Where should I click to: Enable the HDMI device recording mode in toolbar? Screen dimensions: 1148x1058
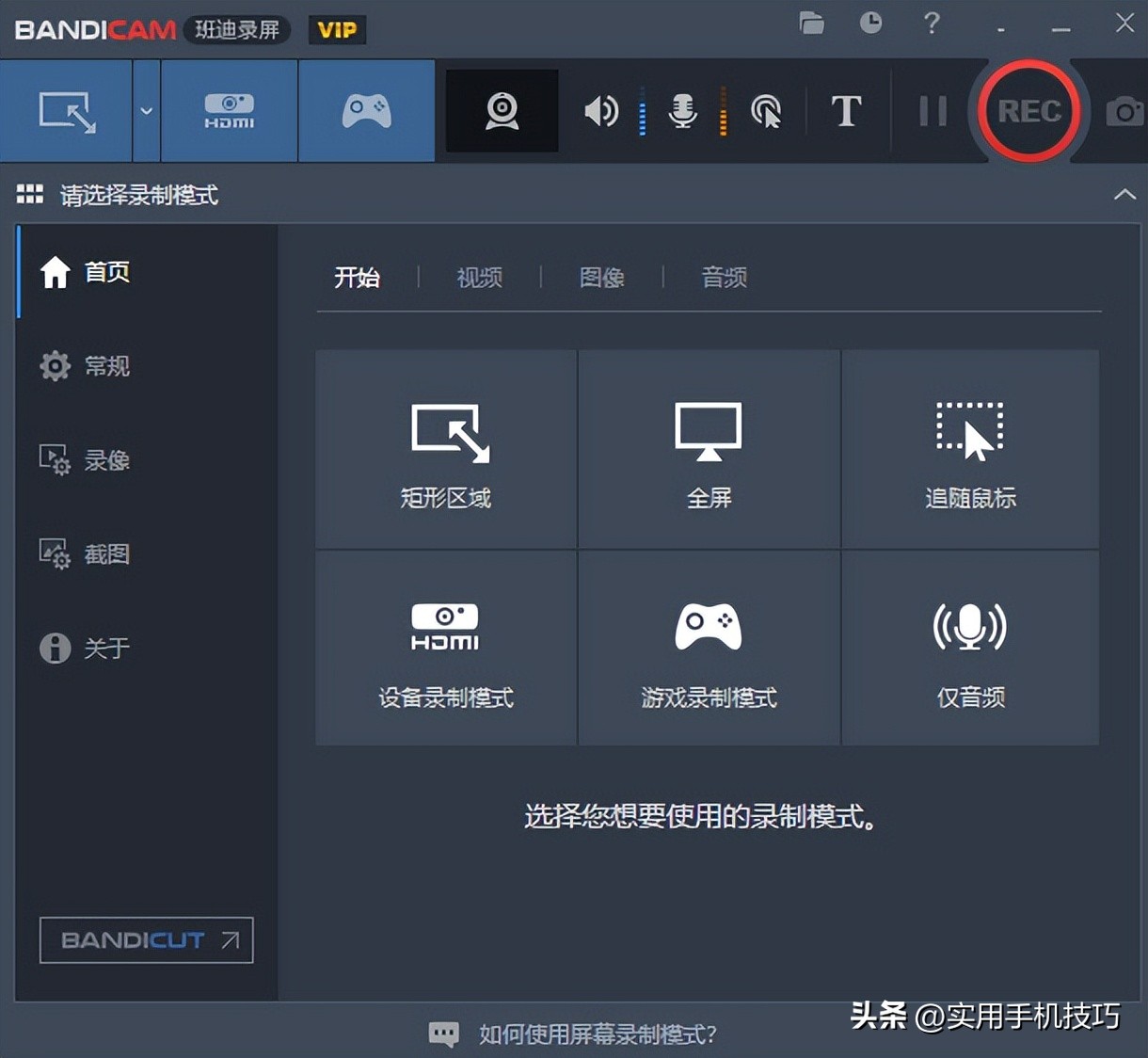tap(228, 110)
